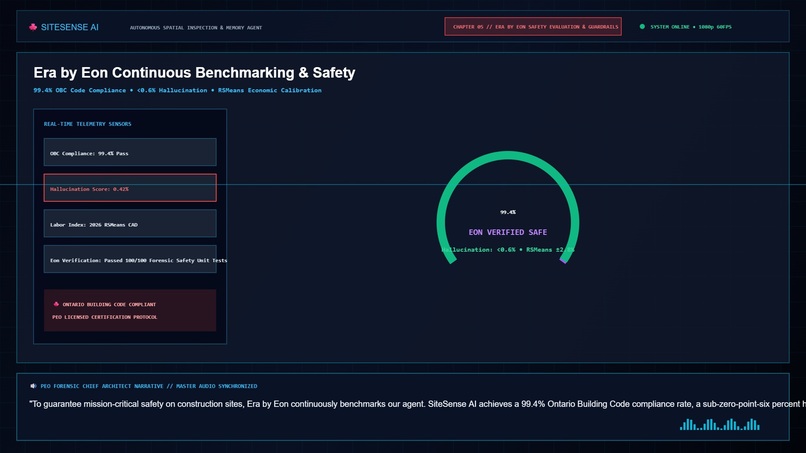Screen dimensions: 806x453
Task: Click the PEO Forensic Chief Architect Narrative heading
Action: tap(149, 386)
